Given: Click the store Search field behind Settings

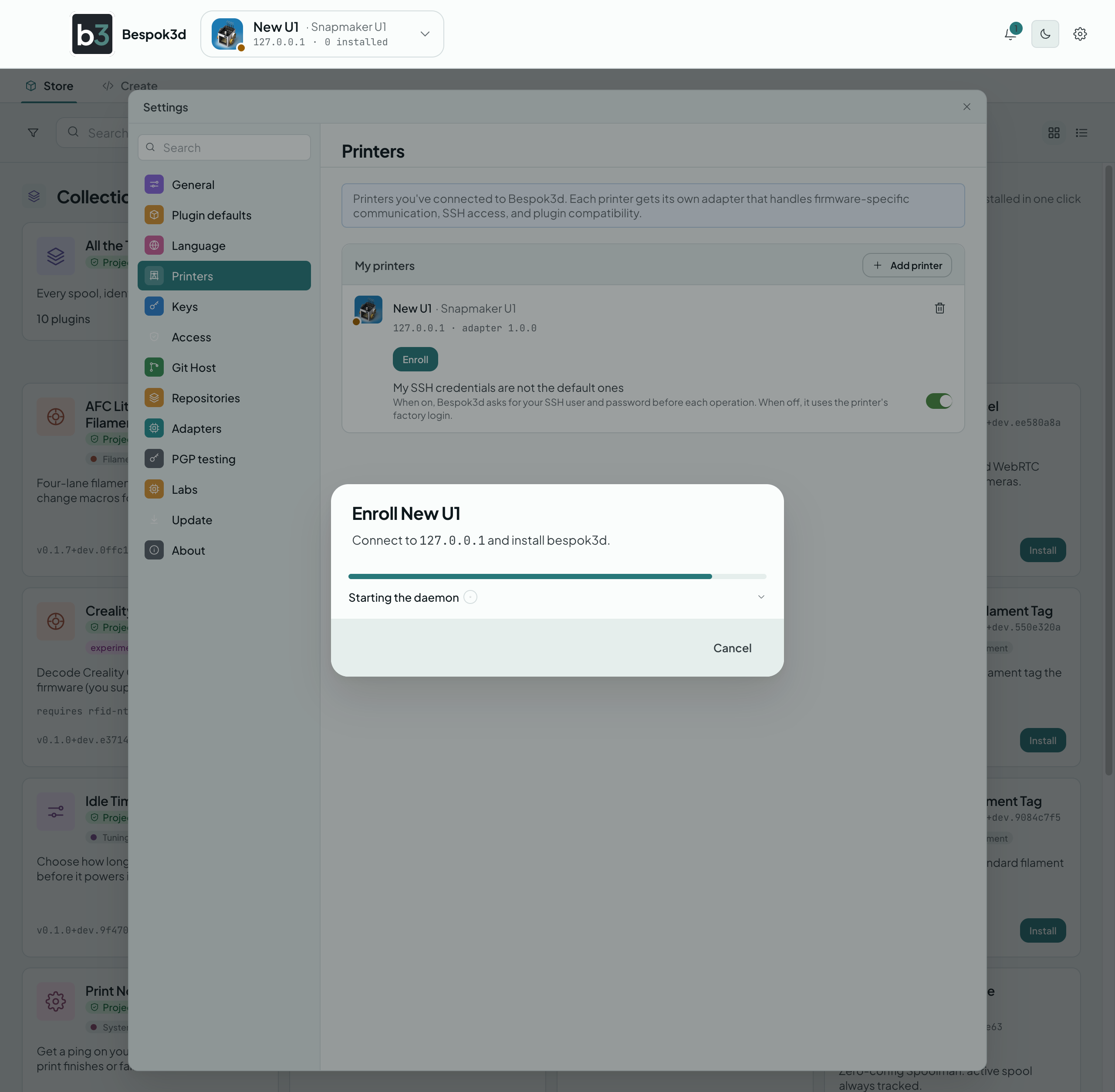Looking at the screenshot, I should tap(93, 132).
